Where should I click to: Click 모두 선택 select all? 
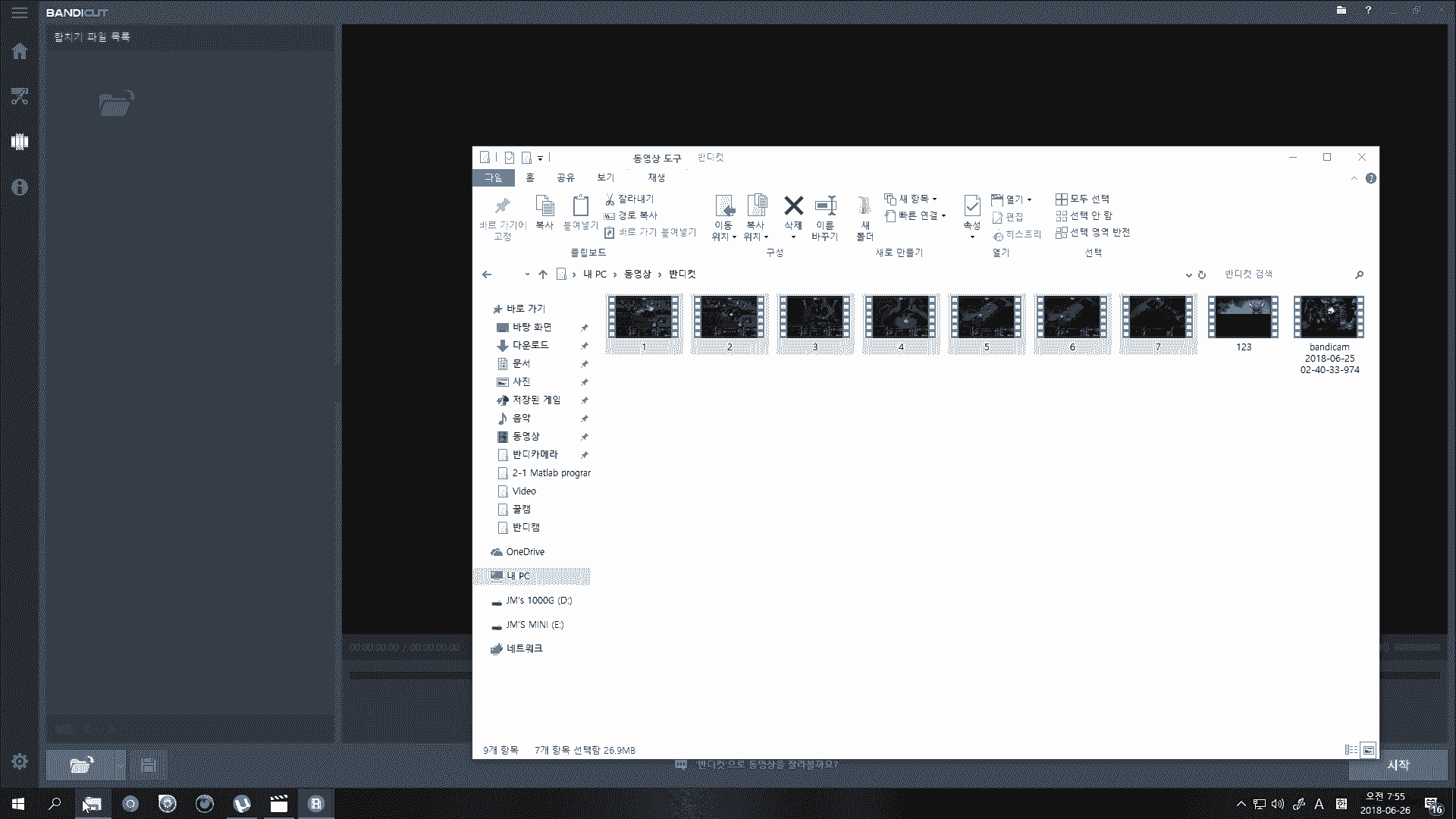pos(1082,199)
